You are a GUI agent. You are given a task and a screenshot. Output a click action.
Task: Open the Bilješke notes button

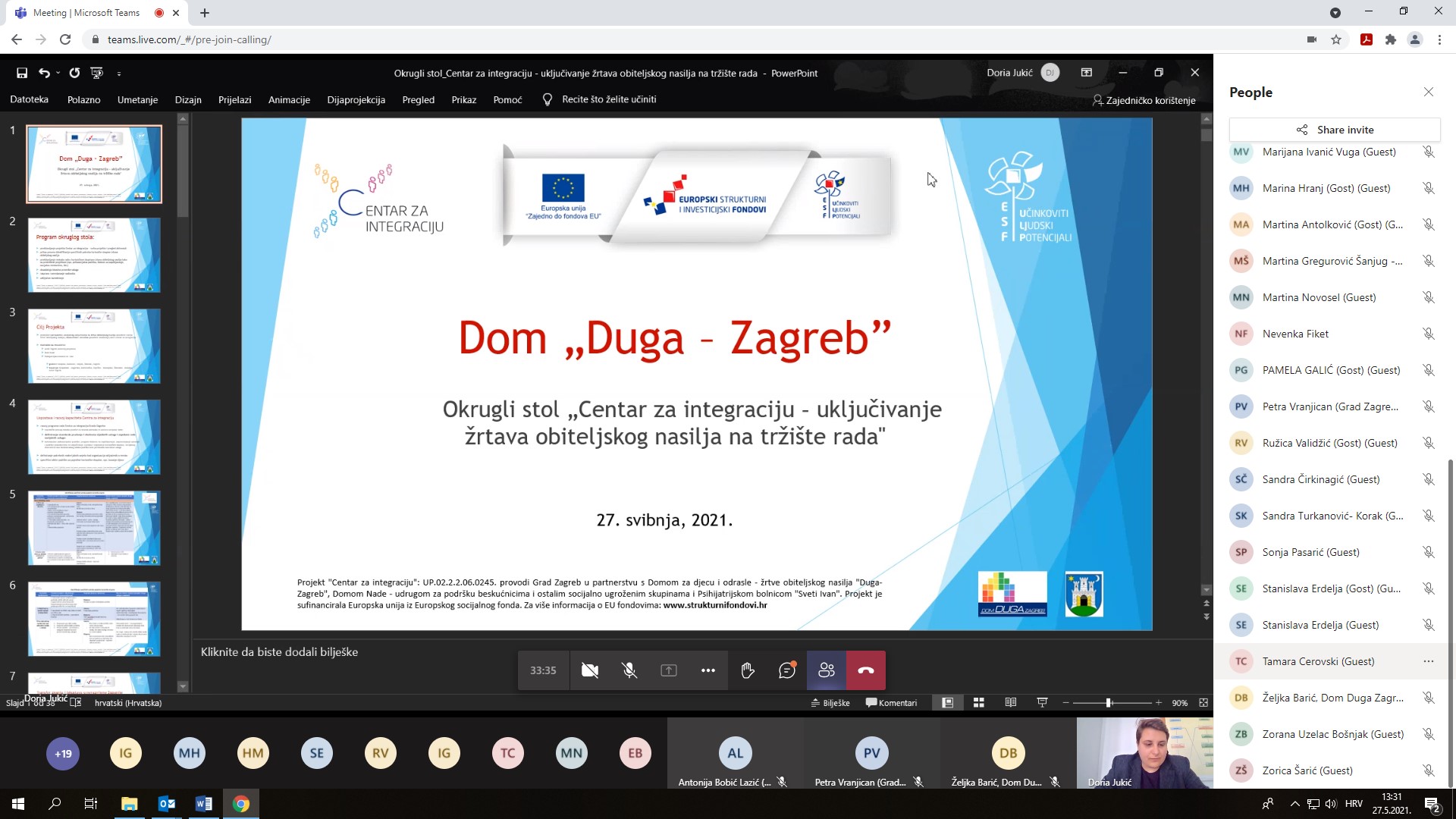[830, 703]
